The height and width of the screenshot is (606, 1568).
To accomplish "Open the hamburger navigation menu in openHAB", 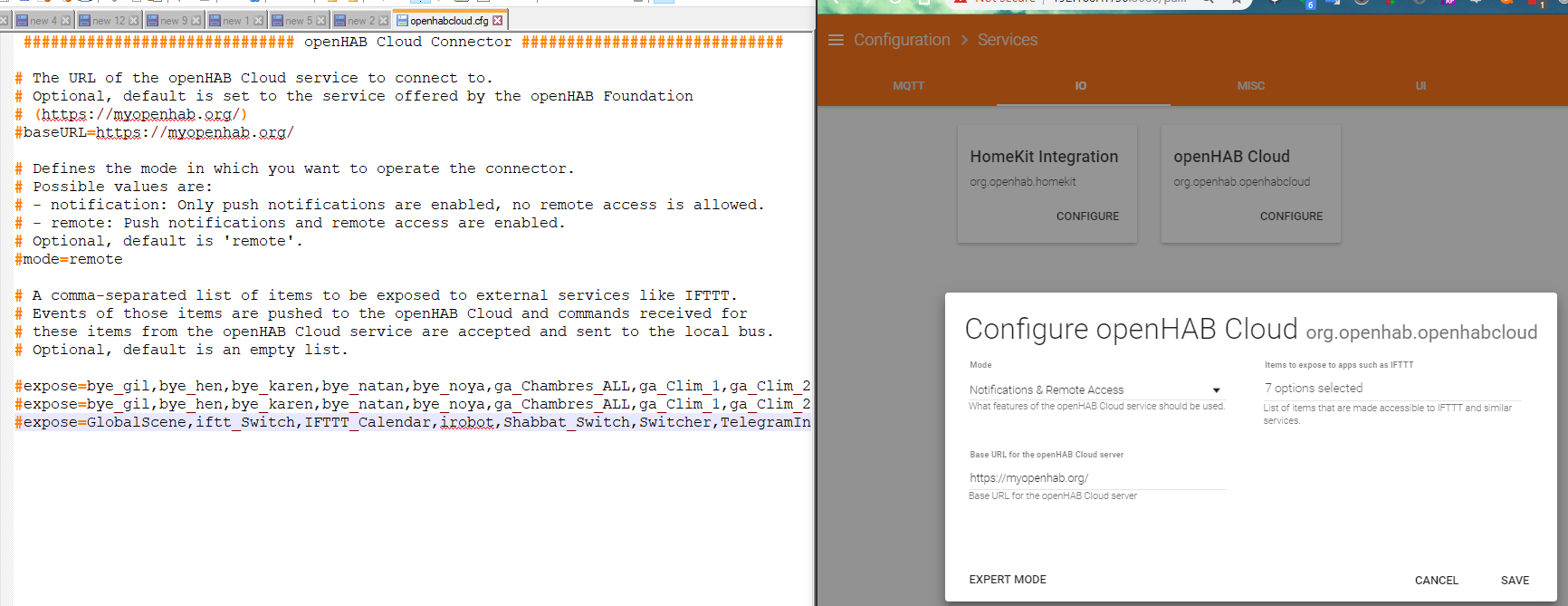I will tap(836, 40).
